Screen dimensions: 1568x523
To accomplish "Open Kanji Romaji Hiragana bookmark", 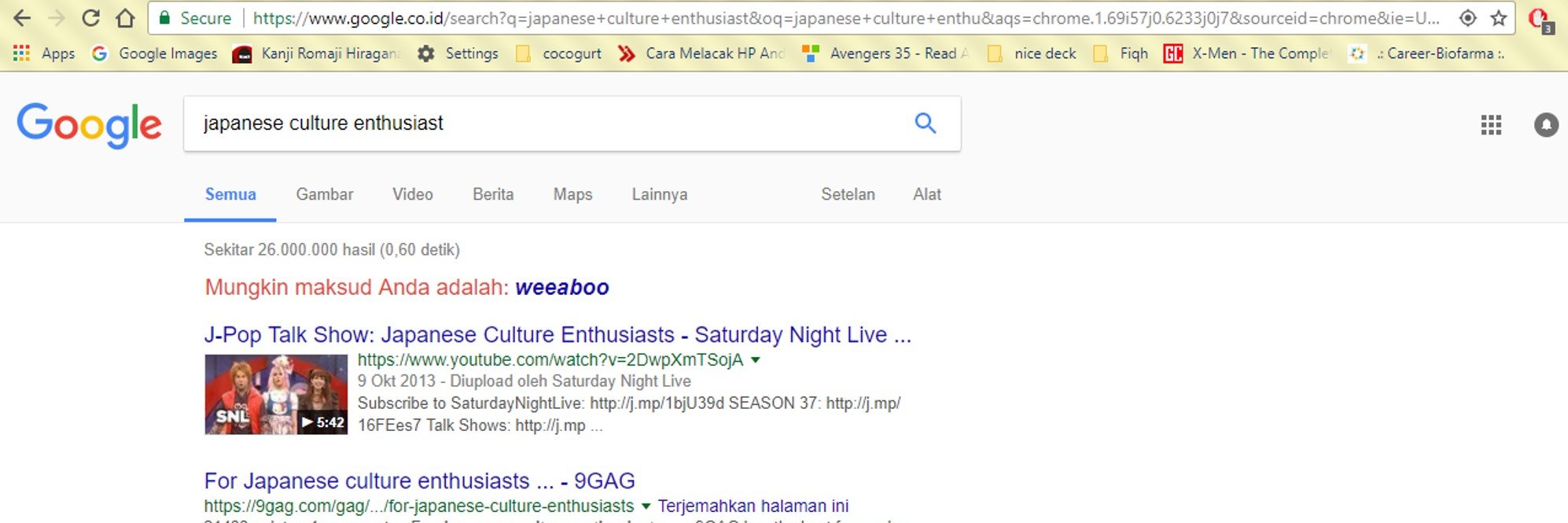I will click(317, 53).
